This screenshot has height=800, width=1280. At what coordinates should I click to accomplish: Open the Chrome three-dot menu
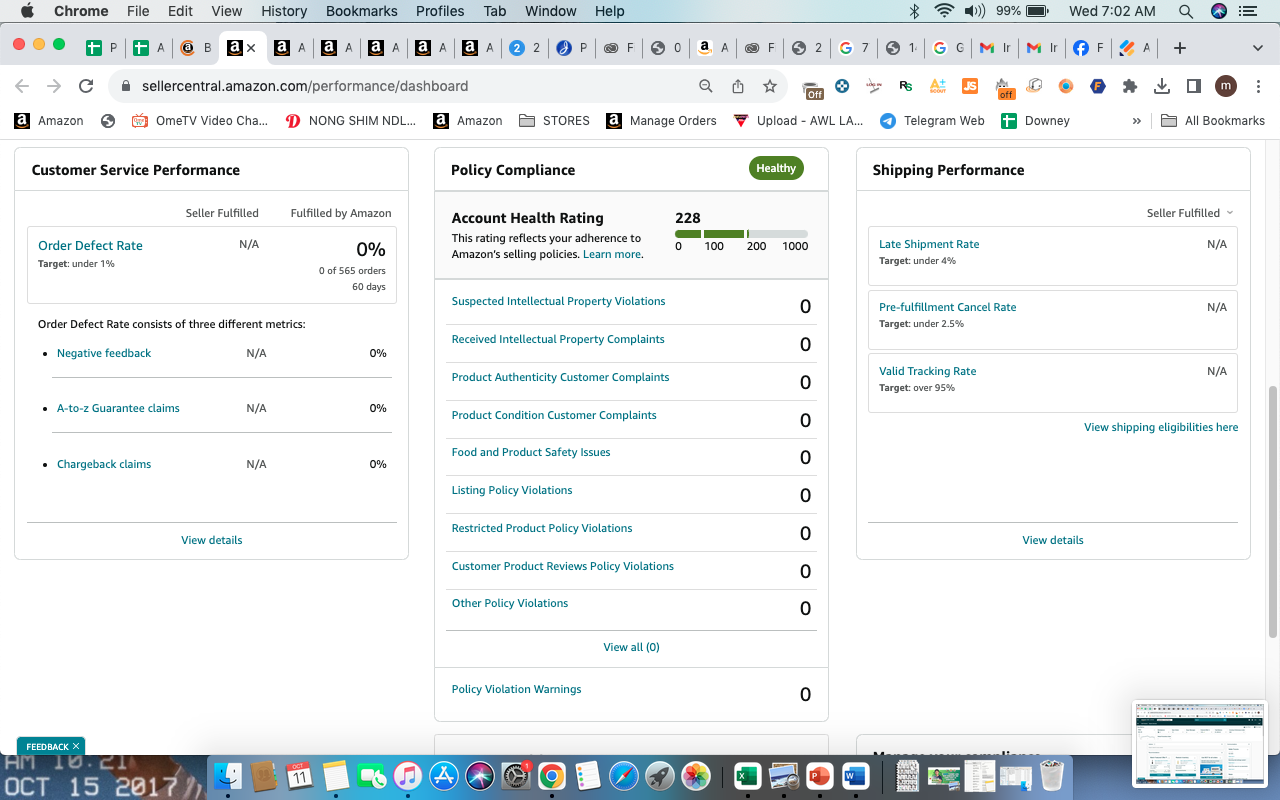(1257, 86)
